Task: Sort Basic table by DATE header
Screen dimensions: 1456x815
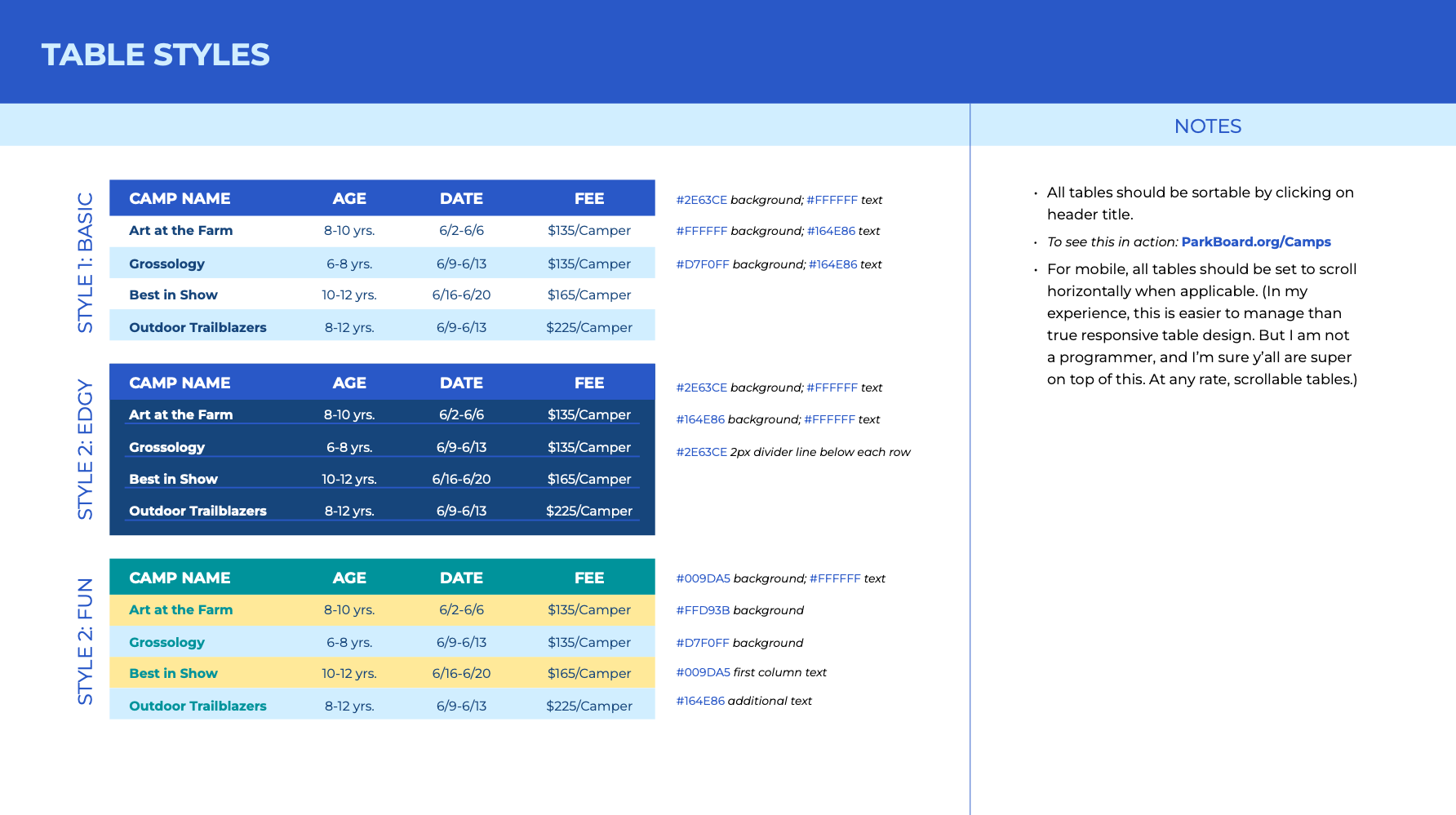Action: click(461, 198)
